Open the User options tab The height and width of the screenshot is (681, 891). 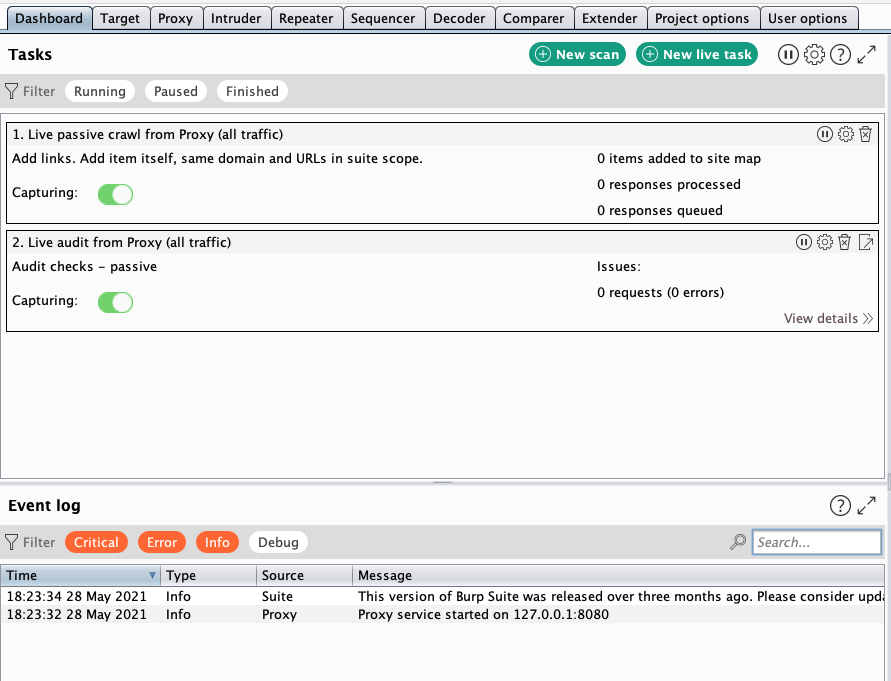pos(807,18)
